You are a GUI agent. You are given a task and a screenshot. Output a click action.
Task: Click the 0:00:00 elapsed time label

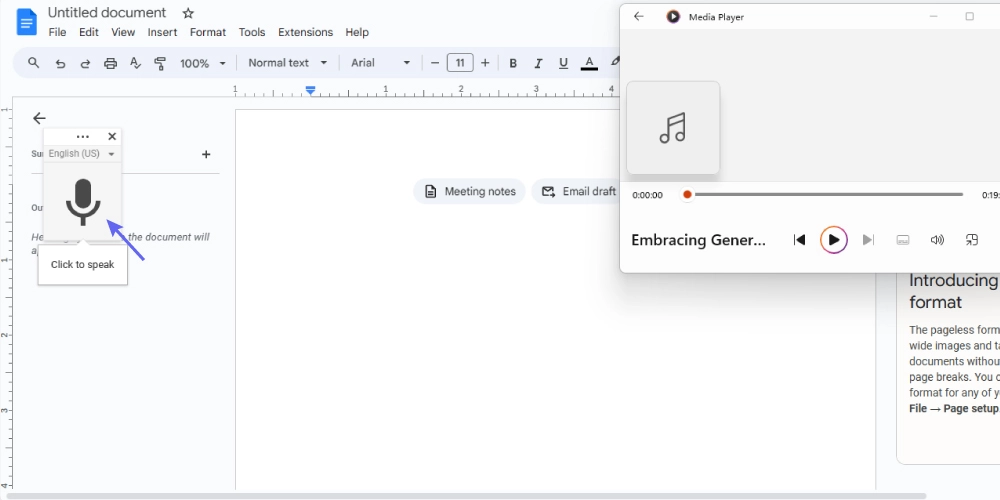coord(647,195)
